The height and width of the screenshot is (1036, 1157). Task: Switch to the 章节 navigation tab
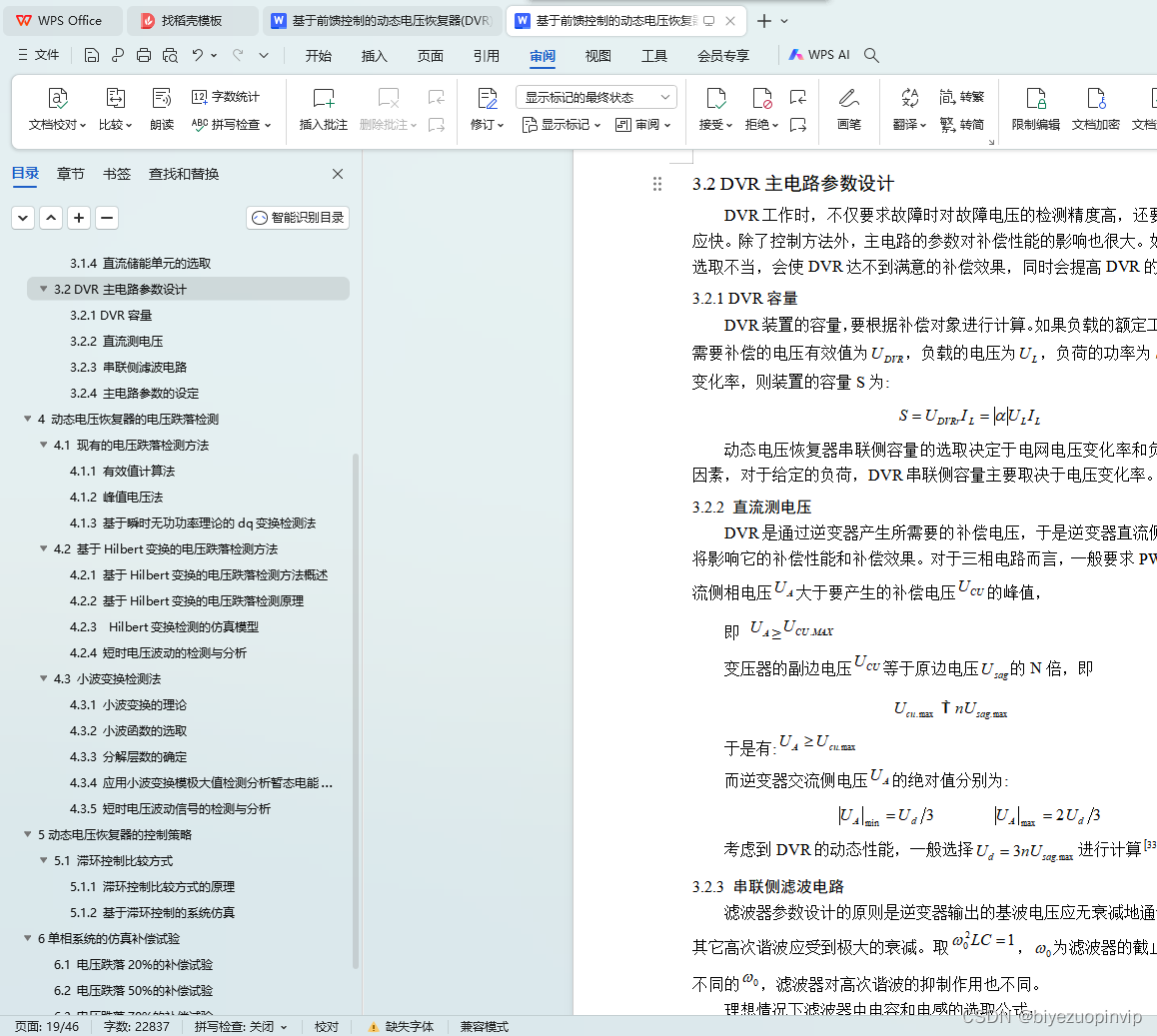pos(71,174)
